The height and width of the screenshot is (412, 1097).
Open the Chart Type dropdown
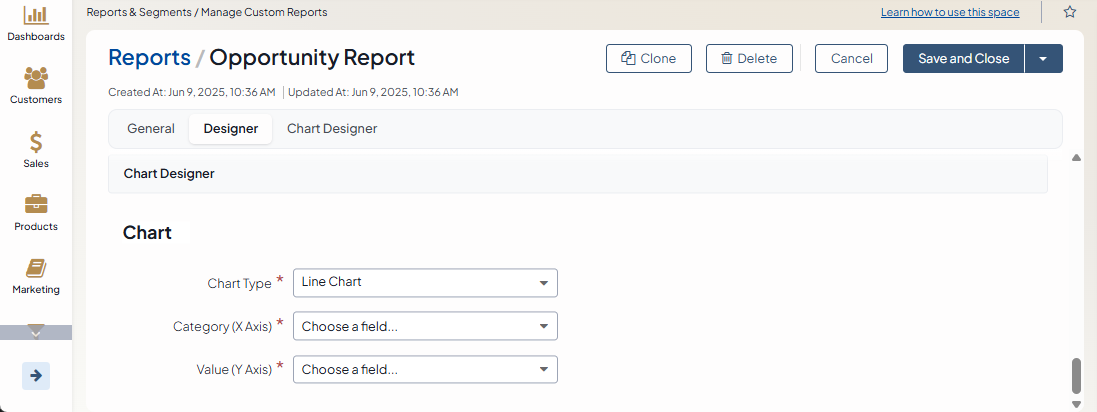coord(425,283)
